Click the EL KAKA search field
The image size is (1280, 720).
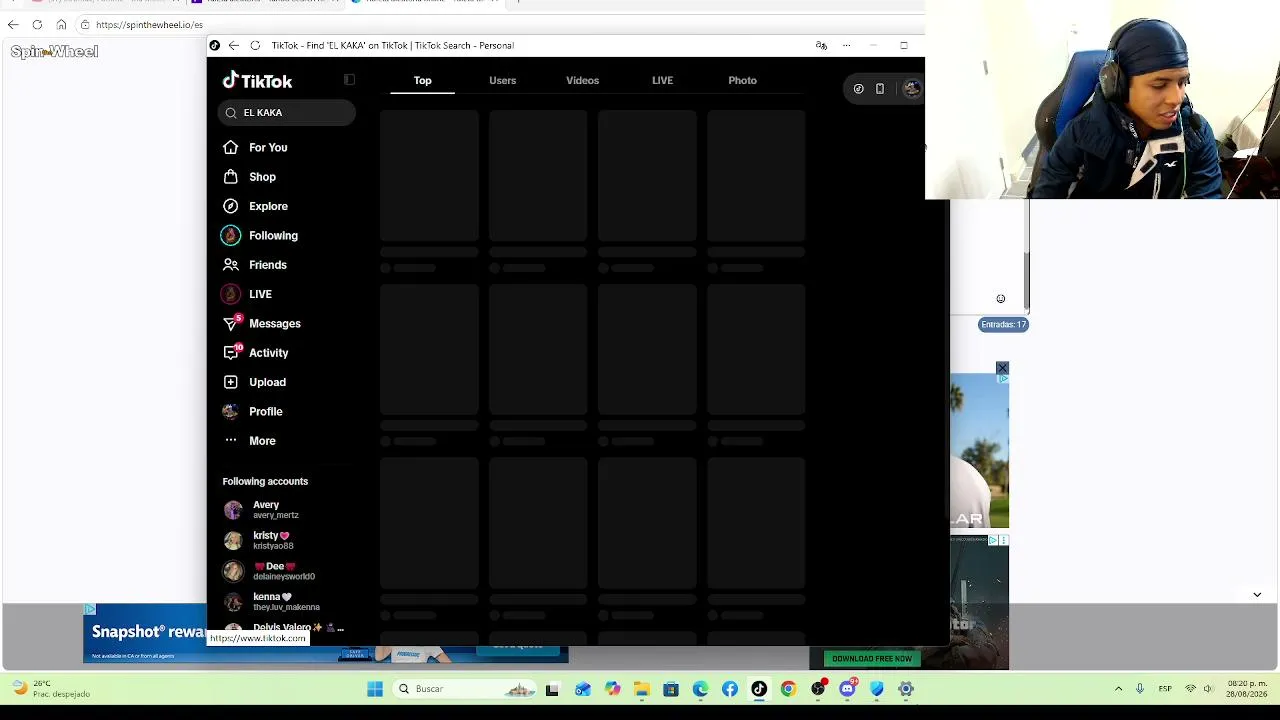pos(287,113)
